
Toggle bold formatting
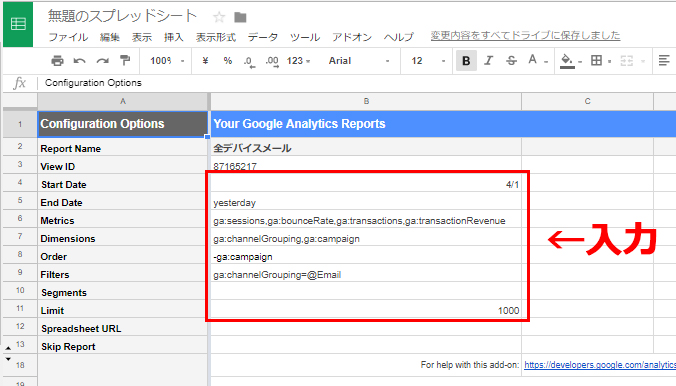(466, 61)
